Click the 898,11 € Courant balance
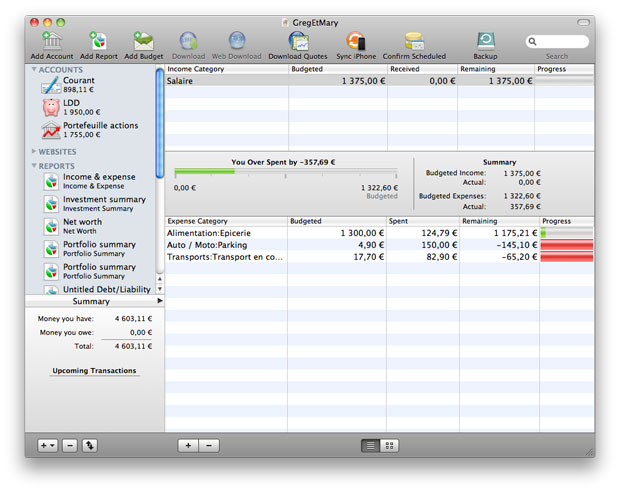This screenshot has height=492, width=620. point(78,90)
